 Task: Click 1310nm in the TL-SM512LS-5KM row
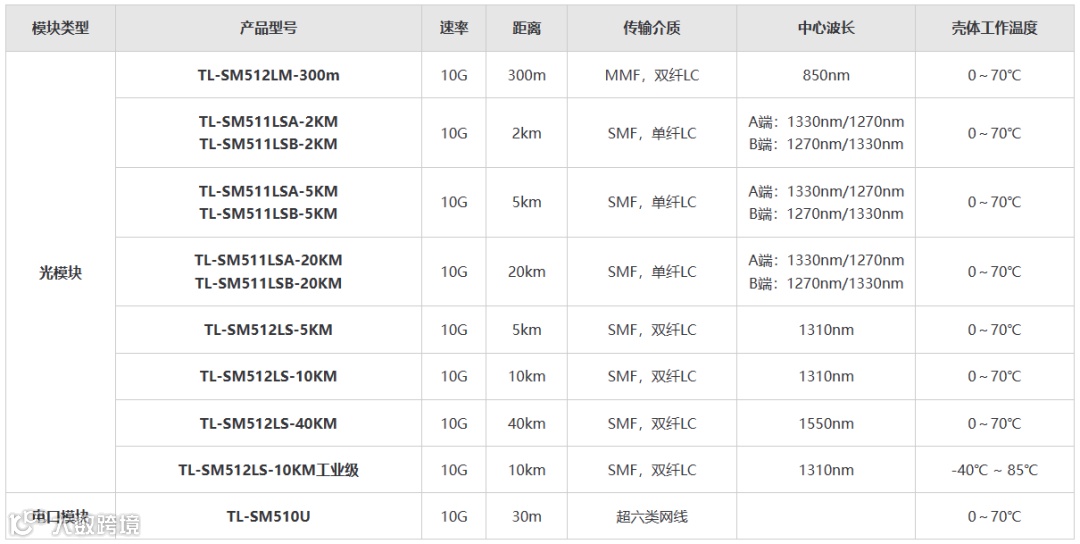826,330
